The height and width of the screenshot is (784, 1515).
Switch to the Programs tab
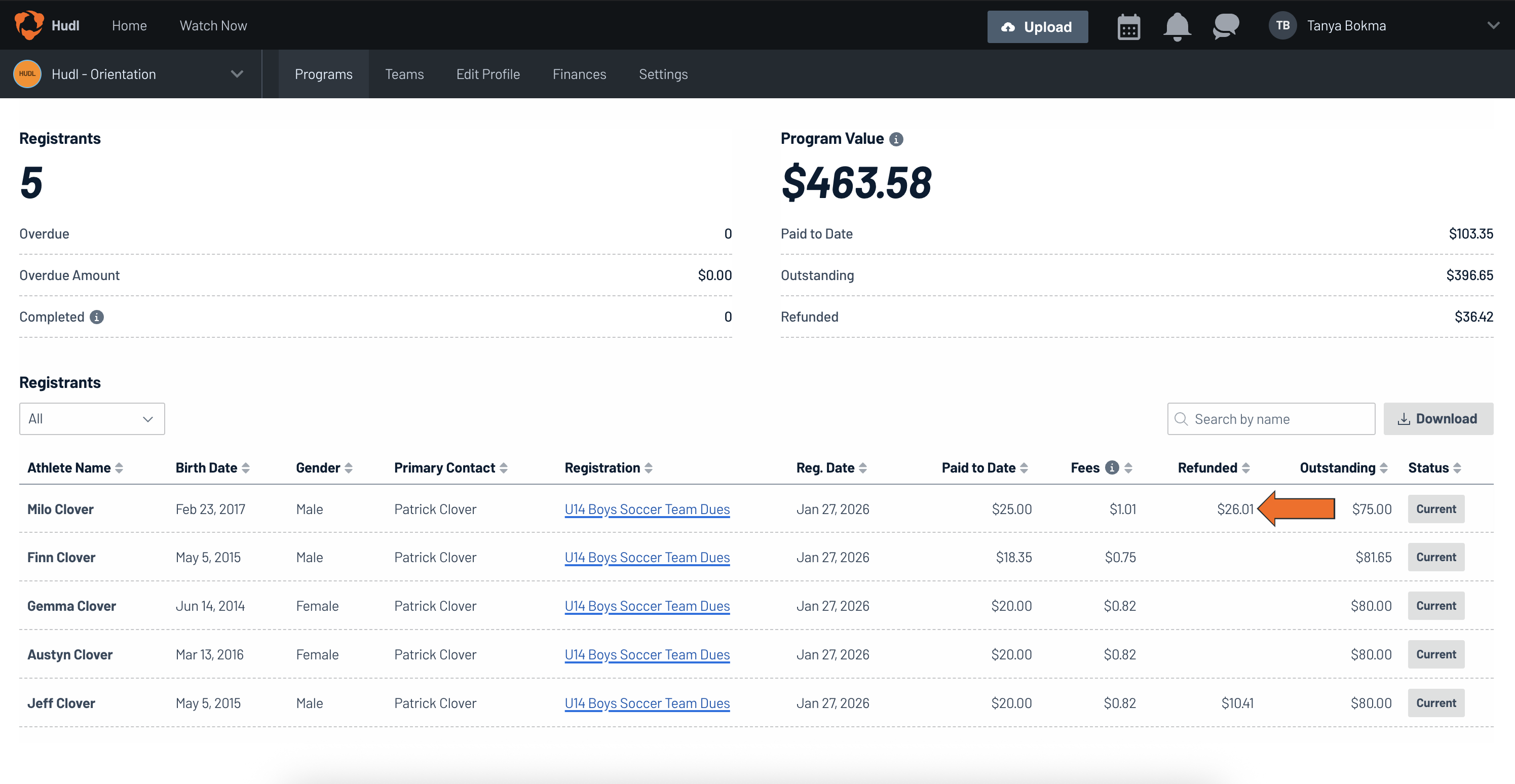[323, 74]
